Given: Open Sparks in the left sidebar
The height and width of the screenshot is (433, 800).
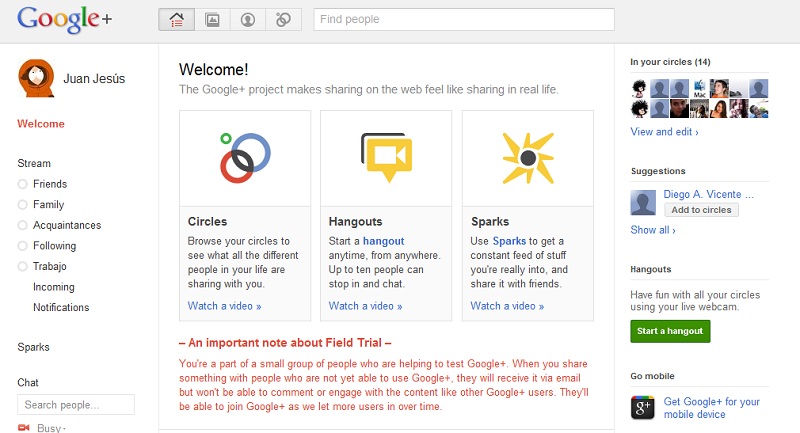Looking at the screenshot, I should (x=34, y=347).
